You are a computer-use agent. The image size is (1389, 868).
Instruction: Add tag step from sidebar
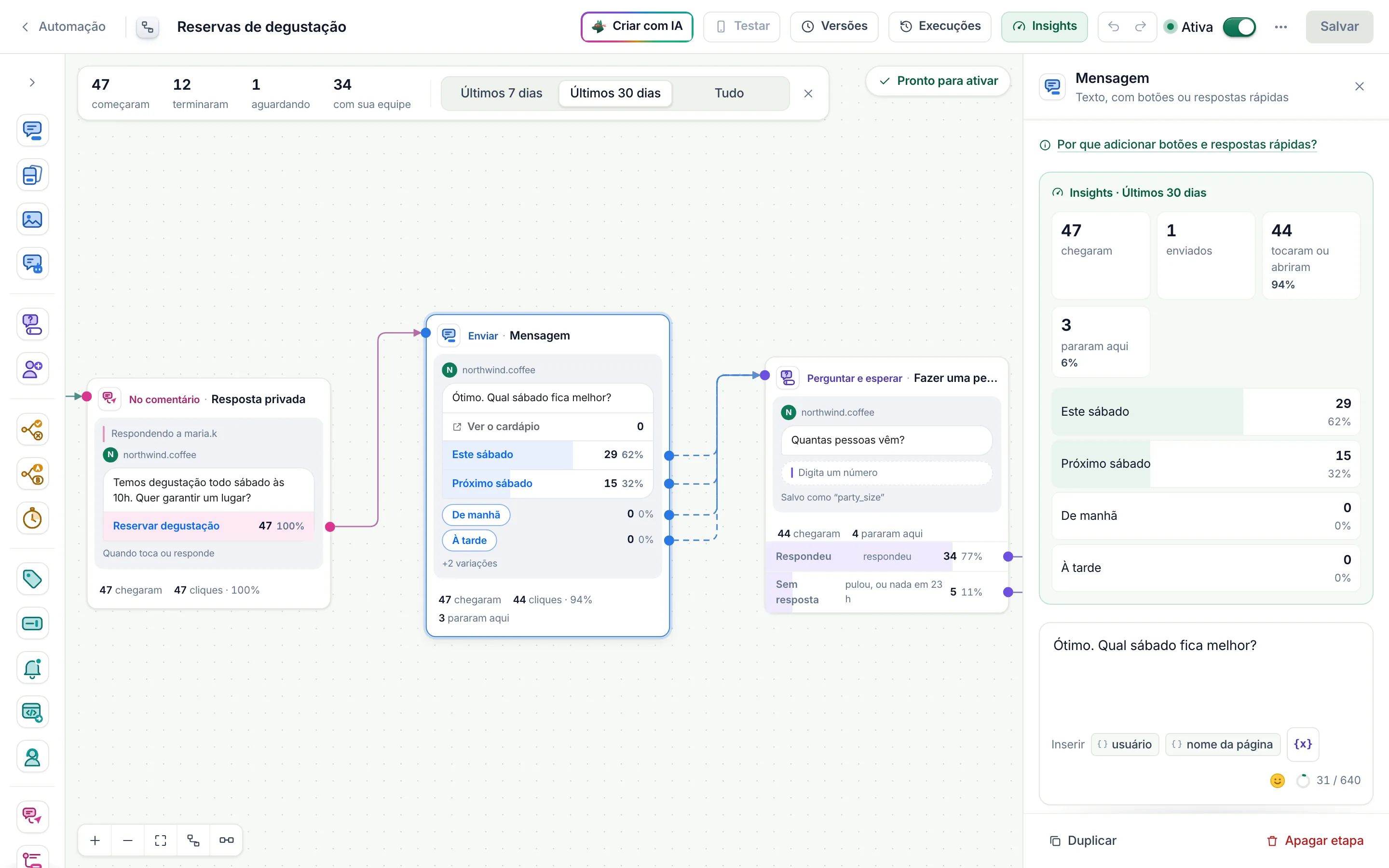point(32,579)
